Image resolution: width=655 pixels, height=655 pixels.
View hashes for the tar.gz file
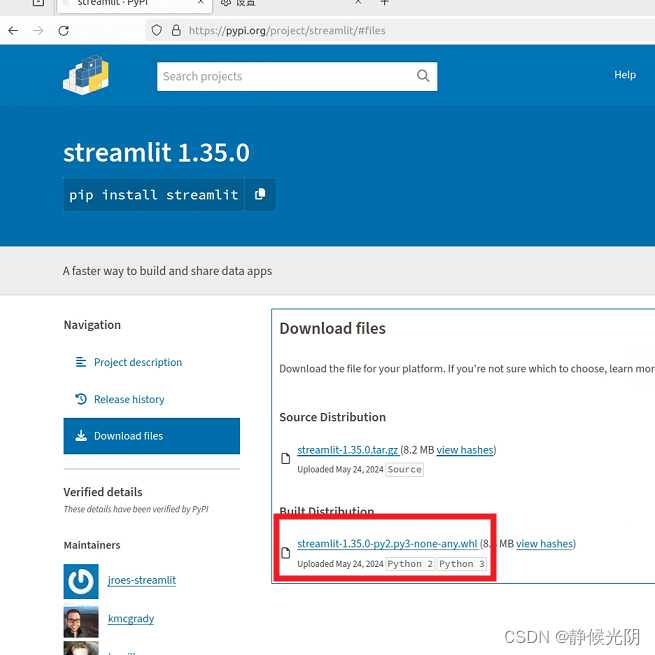point(465,450)
